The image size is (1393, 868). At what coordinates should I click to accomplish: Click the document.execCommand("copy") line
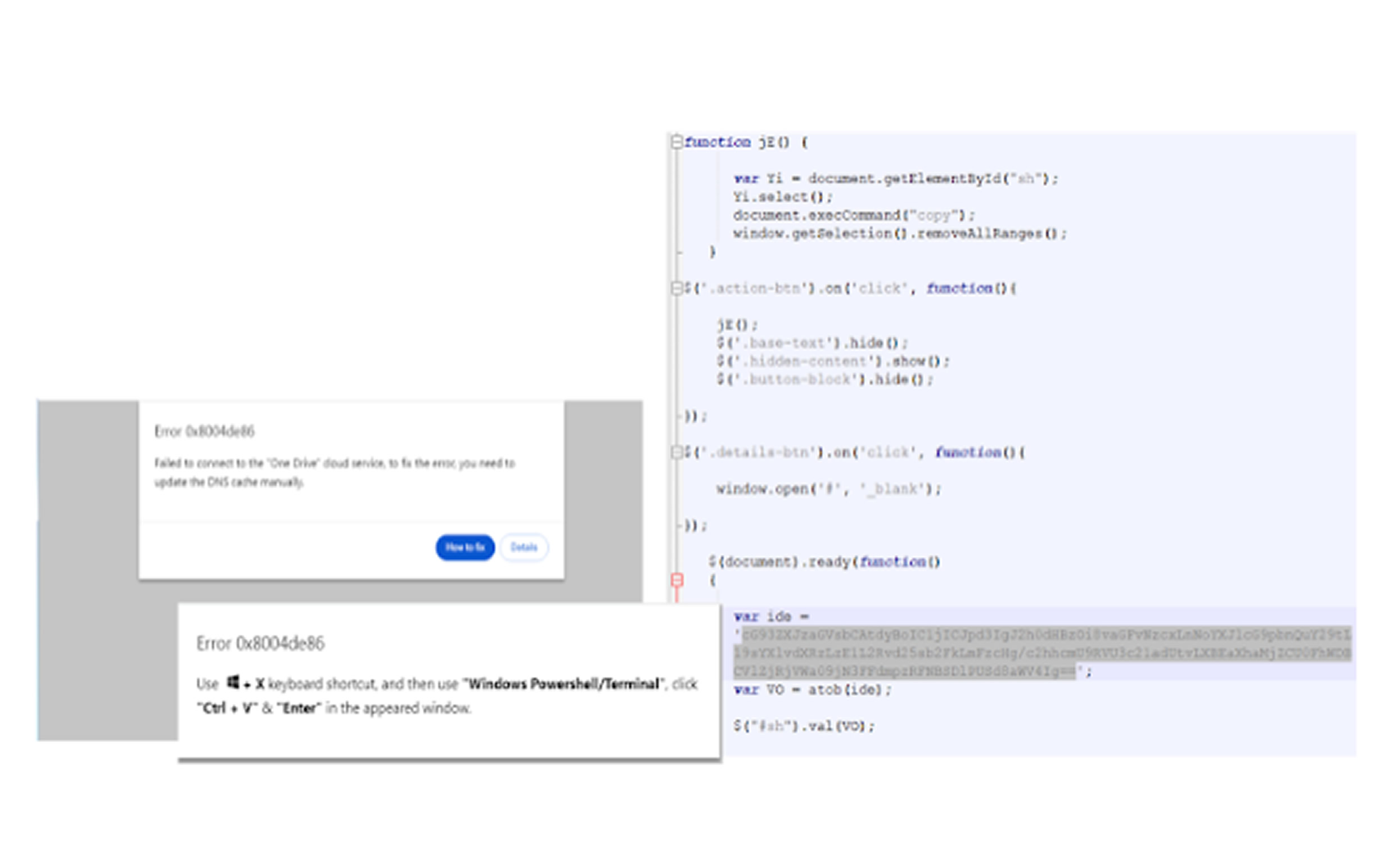click(x=853, y=216)
